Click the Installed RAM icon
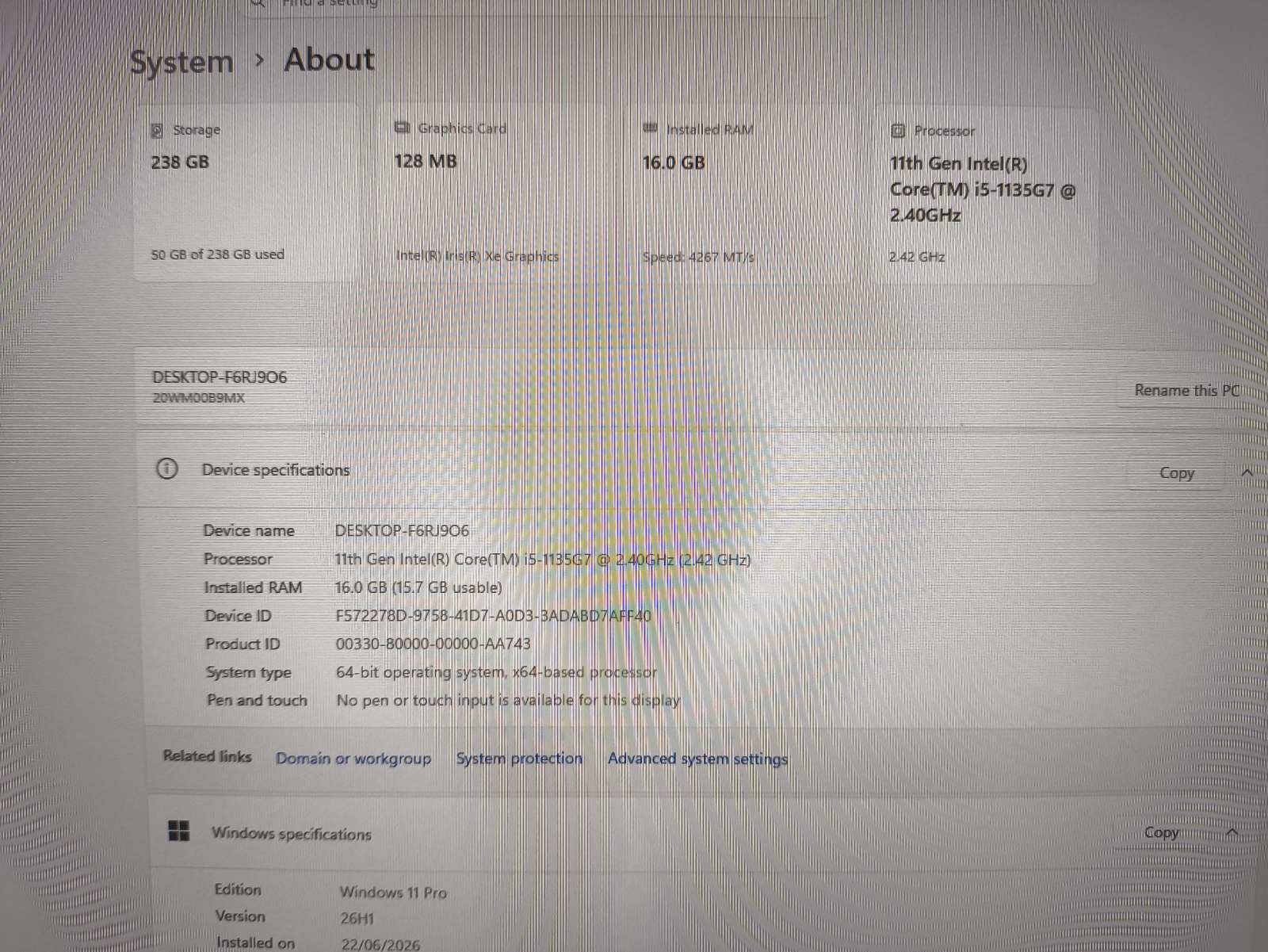This screenshot has height=952, width=1268. (x=651, y=128)
